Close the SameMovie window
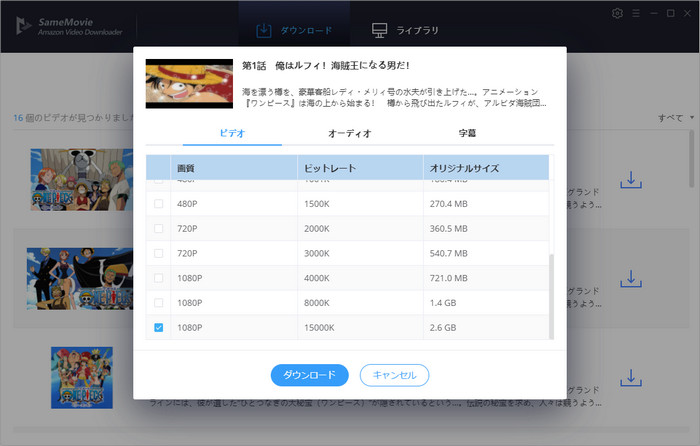 coord(688,14)
